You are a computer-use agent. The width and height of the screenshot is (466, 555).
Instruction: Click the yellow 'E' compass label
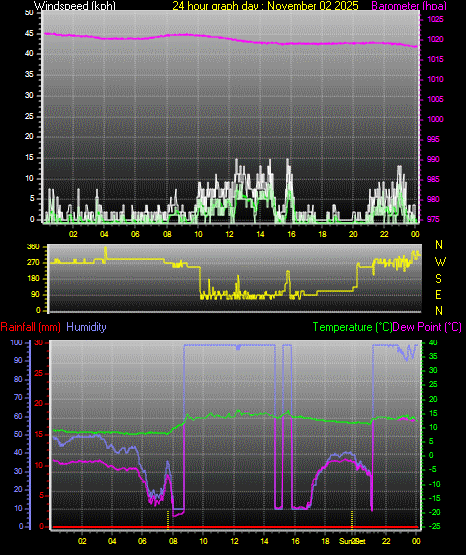pos(438,295)
